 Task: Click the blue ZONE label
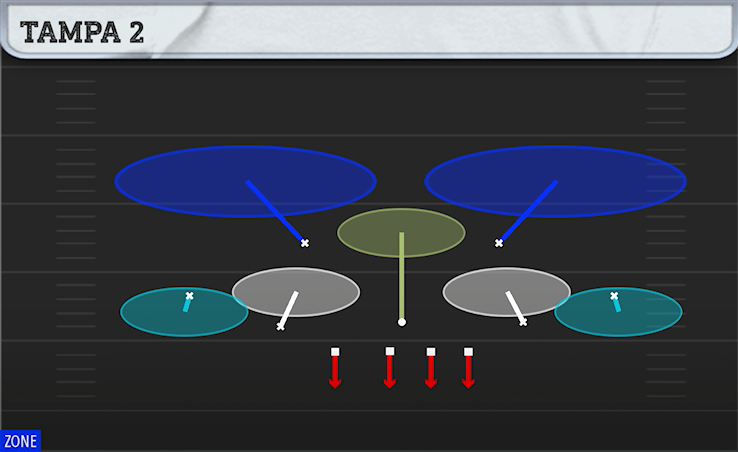pos(21,441)
